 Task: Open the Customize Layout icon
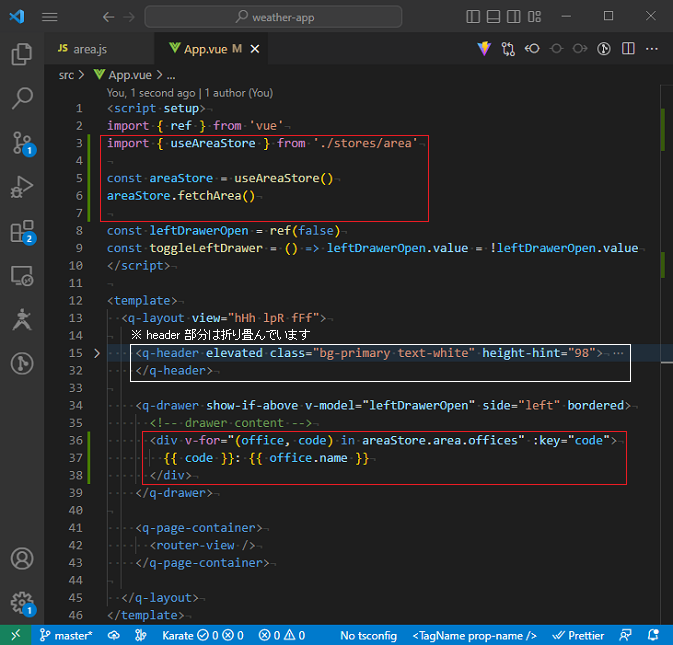click(x=534, y=17)
